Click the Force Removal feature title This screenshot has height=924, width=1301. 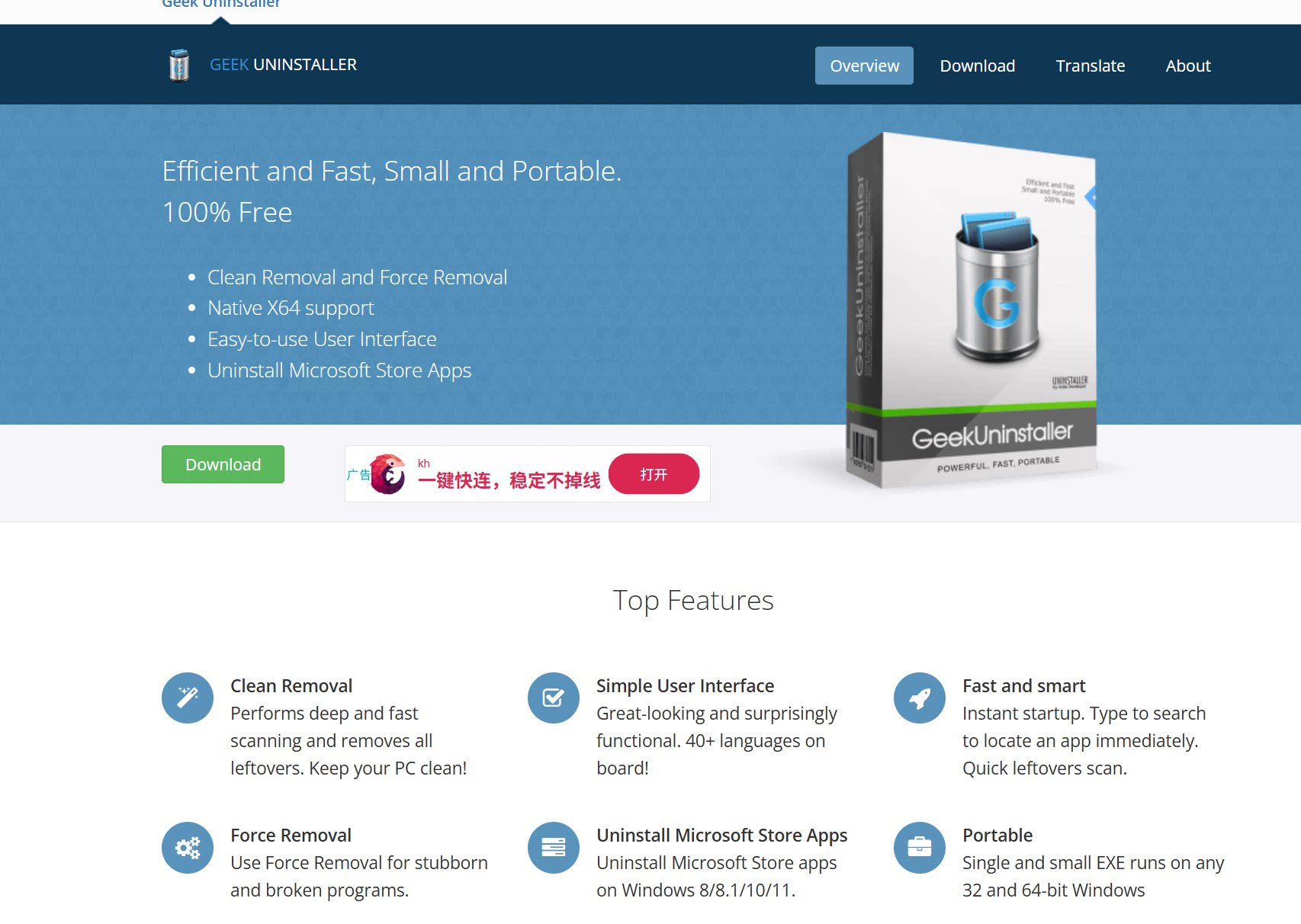pos(291,836)
